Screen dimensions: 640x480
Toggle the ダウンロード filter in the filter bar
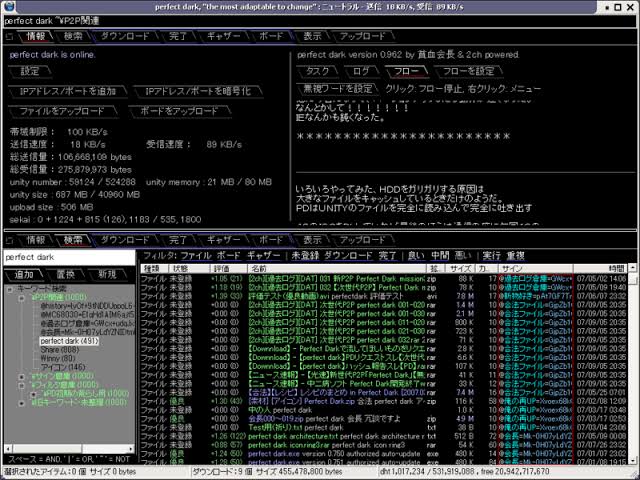point(348,256)
